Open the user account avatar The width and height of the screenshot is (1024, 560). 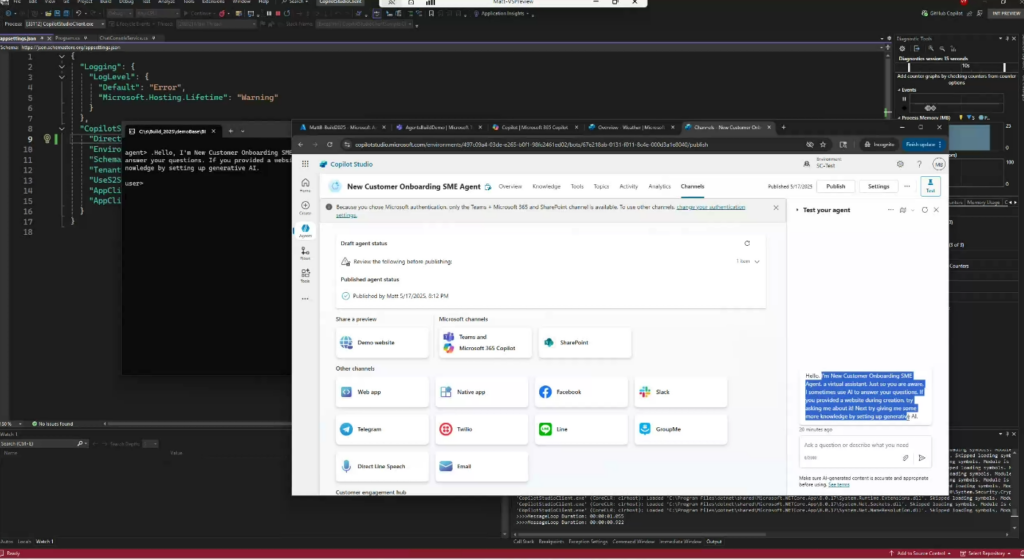pos(938,164)
